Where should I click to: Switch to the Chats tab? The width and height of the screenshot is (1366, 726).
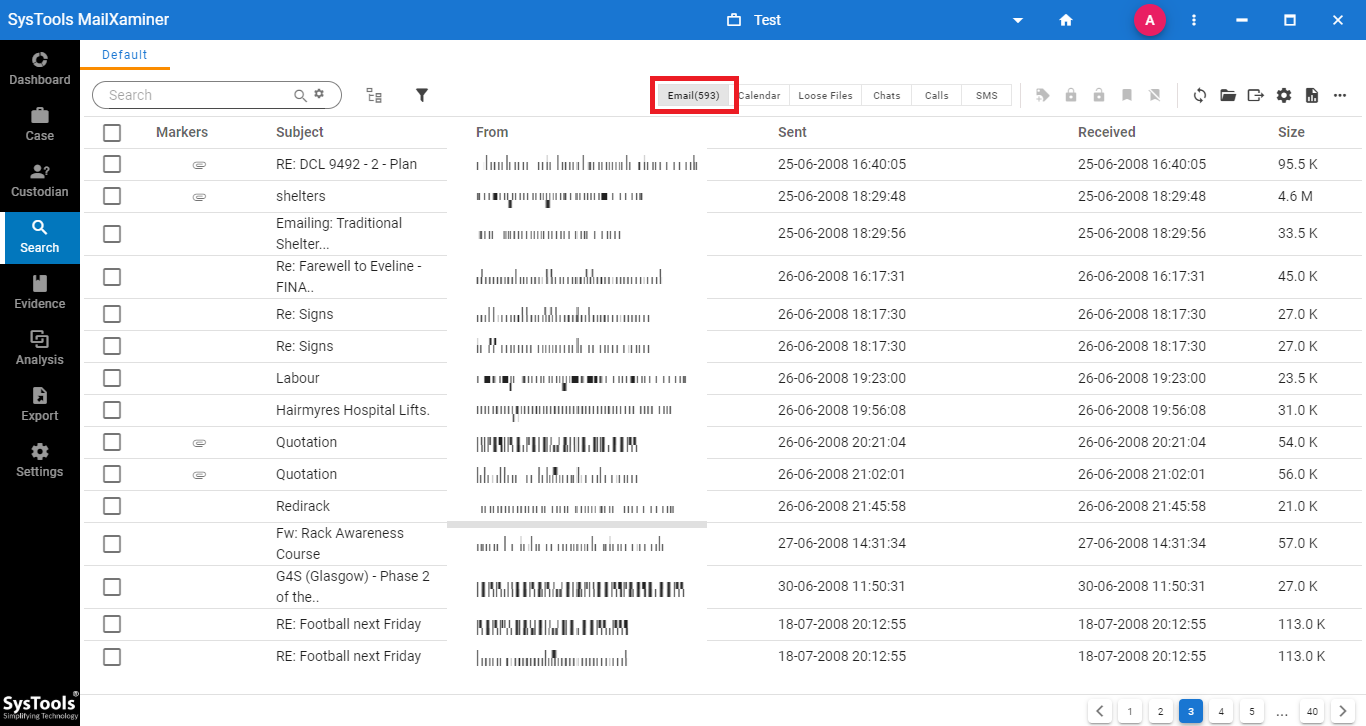tap(887, 95)
